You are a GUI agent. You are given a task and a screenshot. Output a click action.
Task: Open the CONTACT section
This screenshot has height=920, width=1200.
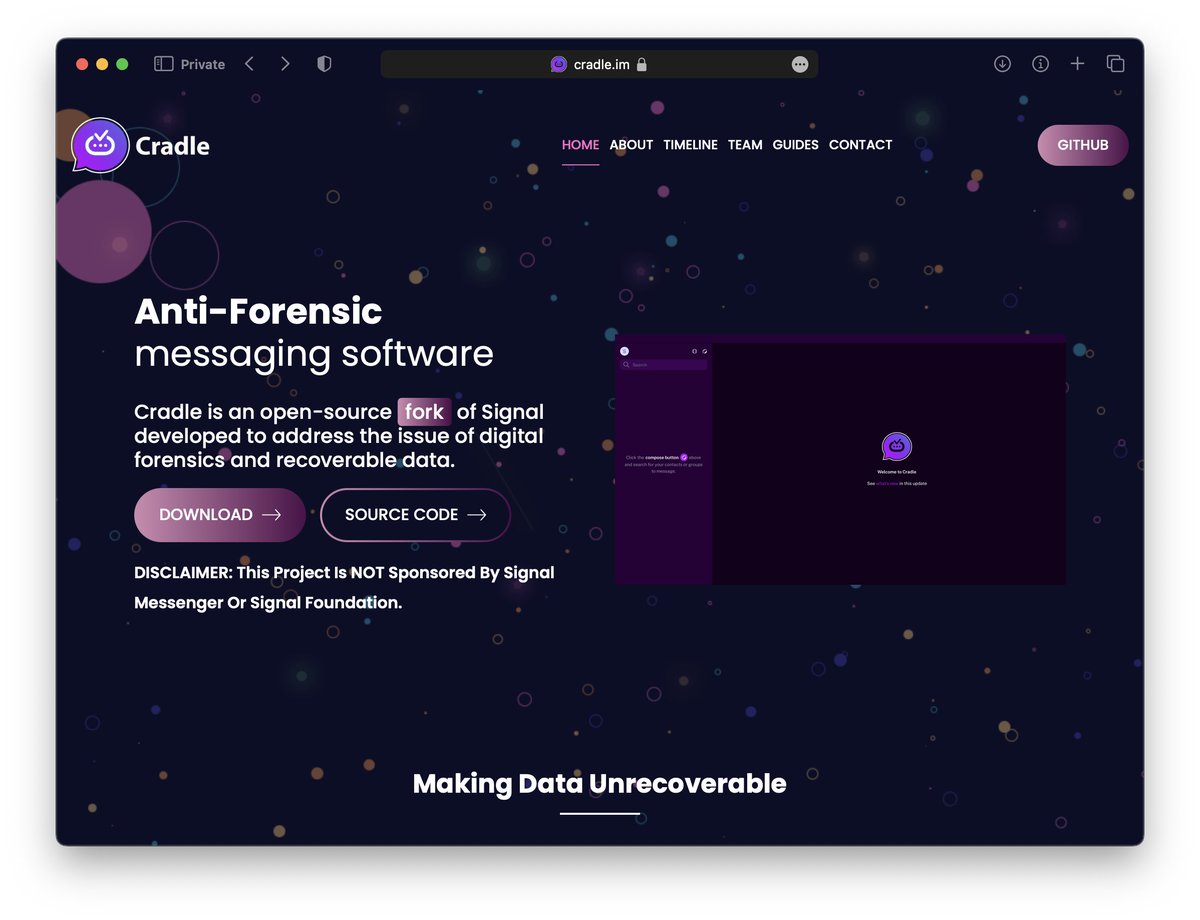[860, 145]
